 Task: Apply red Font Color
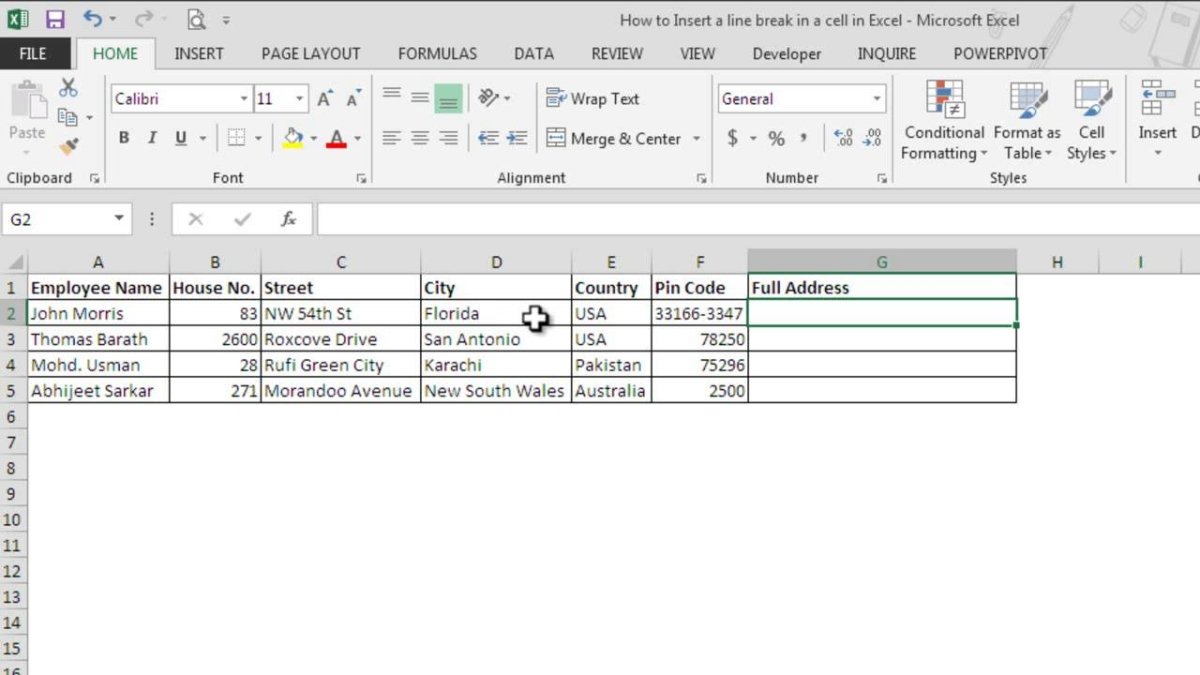click(x=336, y=138)
